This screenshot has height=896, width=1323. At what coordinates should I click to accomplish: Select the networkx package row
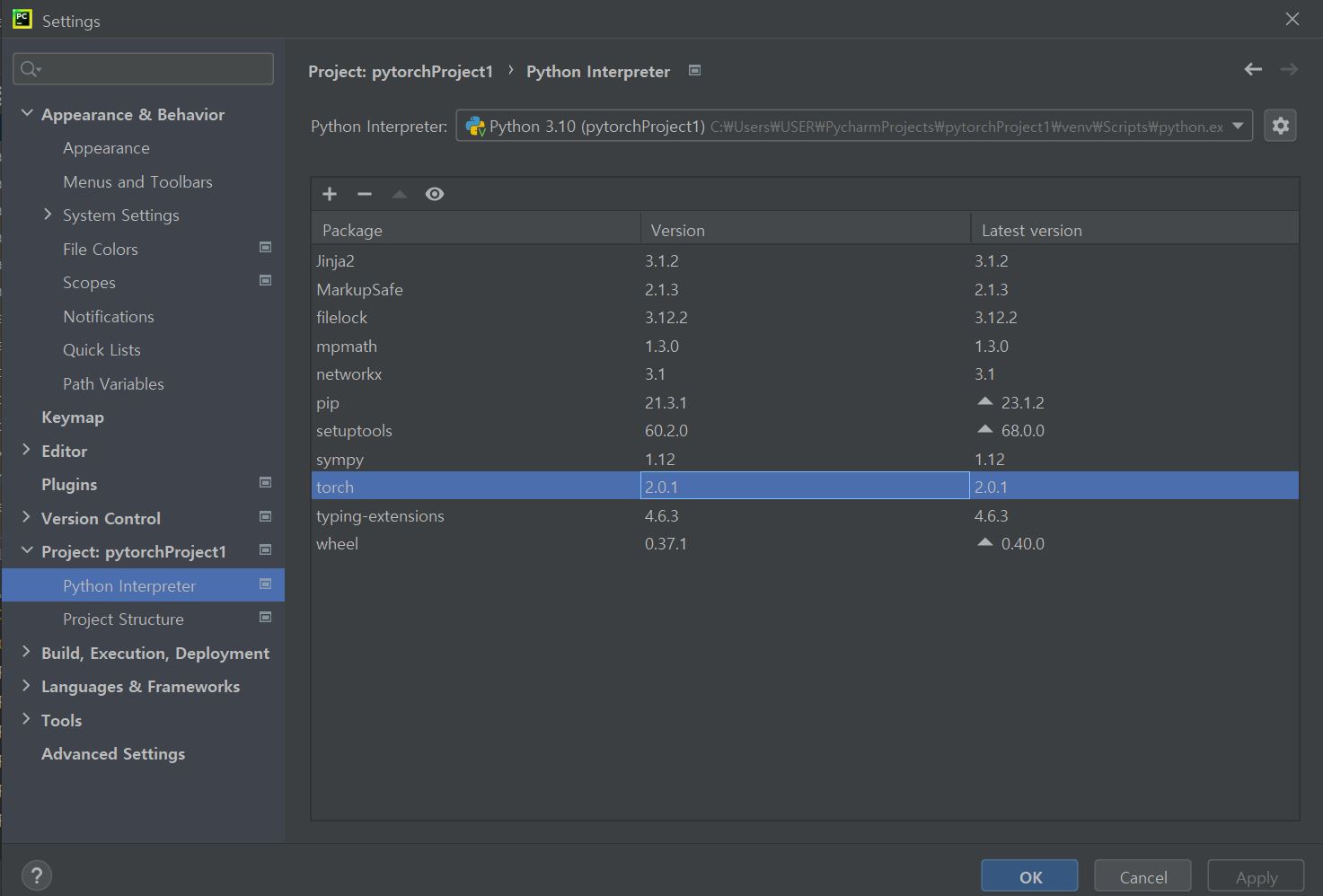tap(805, 374)
